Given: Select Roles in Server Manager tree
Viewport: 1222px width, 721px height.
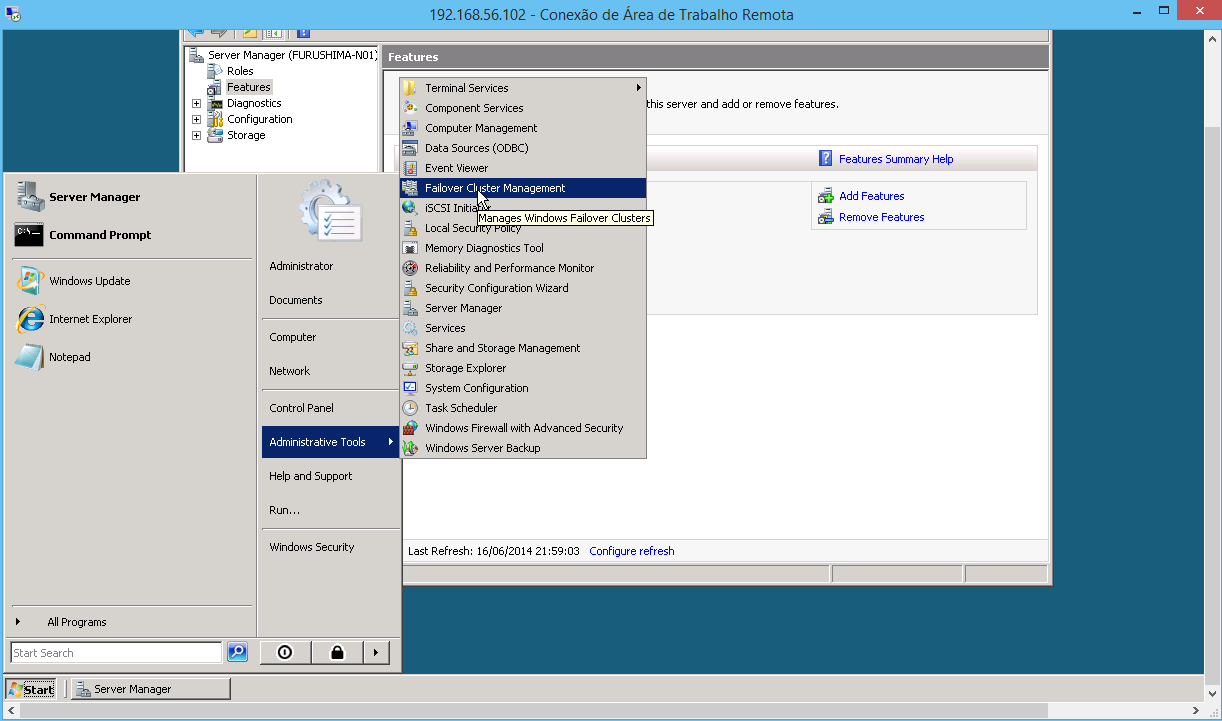Looking at the screenshot, I should [240, 71].
